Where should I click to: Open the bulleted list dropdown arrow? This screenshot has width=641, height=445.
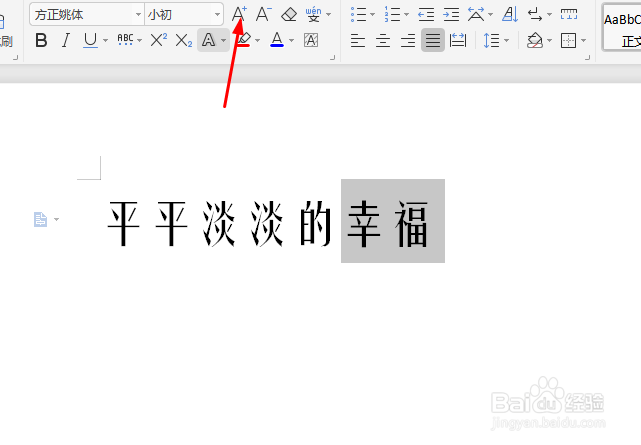tap(372, 15)
